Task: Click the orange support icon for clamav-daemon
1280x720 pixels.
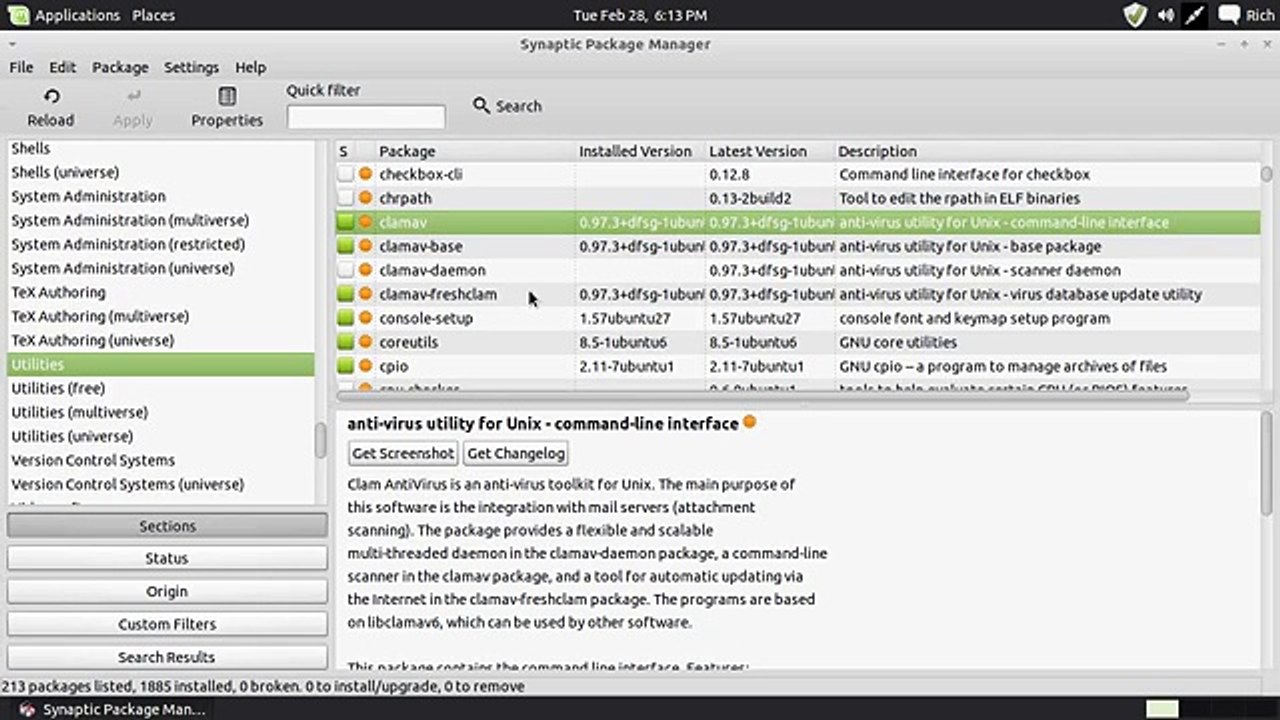Action: [x=366, y=270]
